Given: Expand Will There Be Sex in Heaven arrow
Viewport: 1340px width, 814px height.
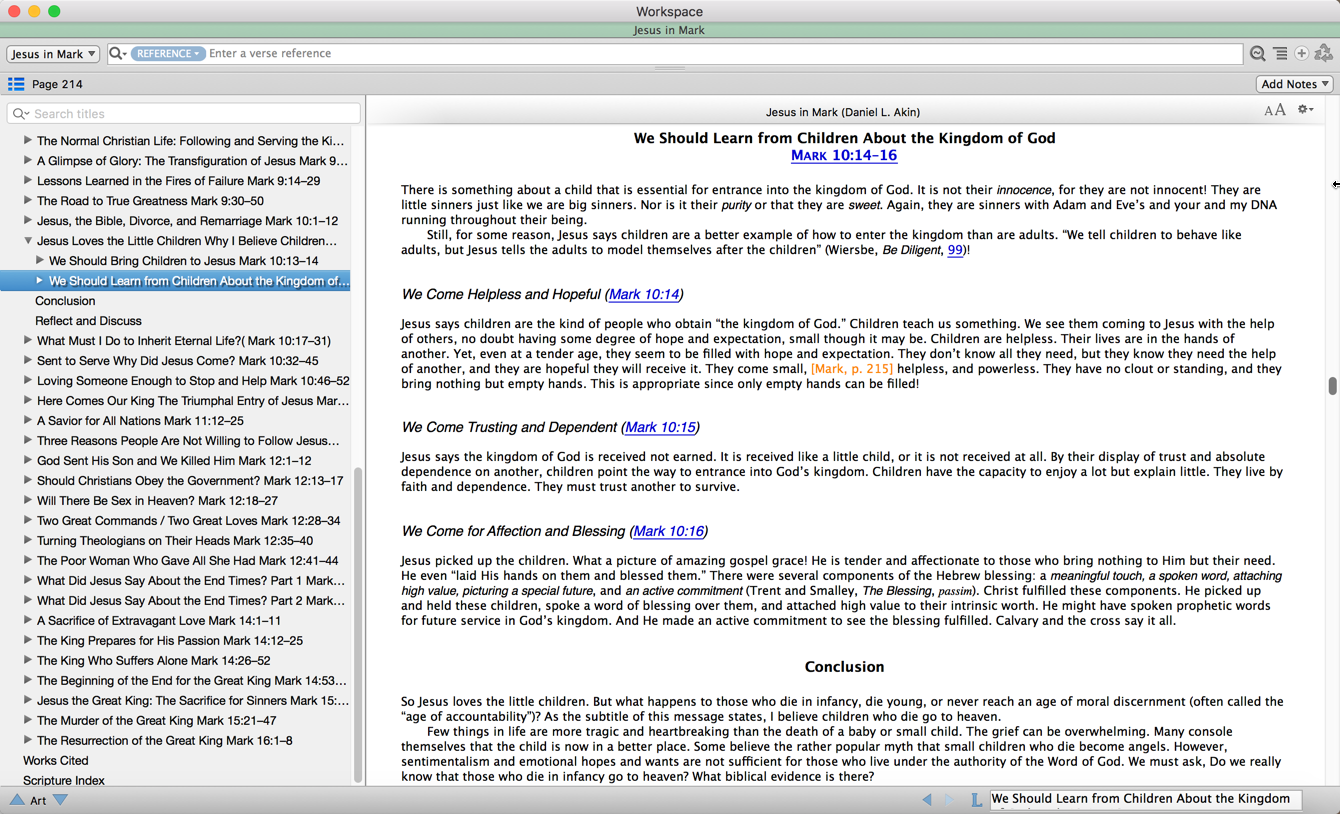Looking at the screenshot, I should [x=28, y=501].
